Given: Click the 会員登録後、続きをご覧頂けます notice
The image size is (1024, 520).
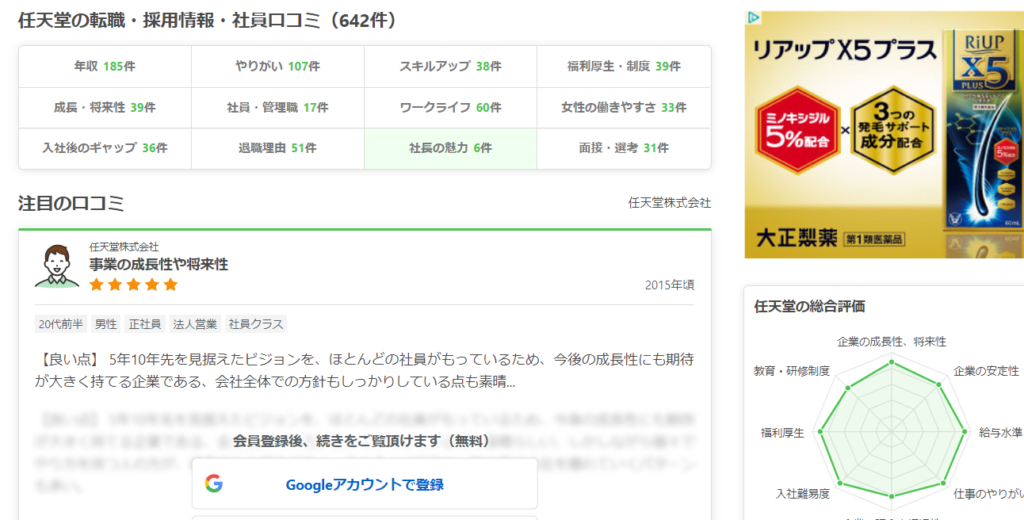Looking at the screenshot, I should pos(364,441).
